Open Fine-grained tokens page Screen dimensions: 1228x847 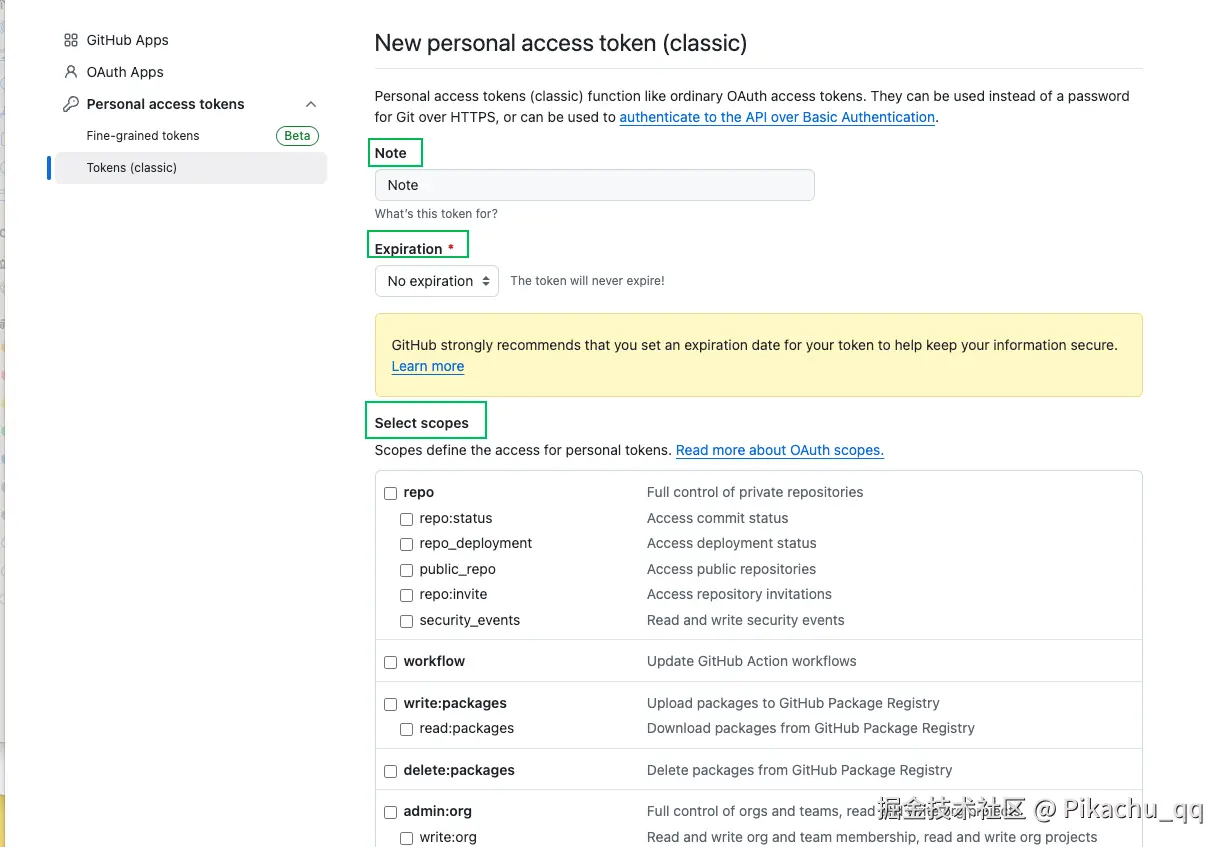point(143,136)
